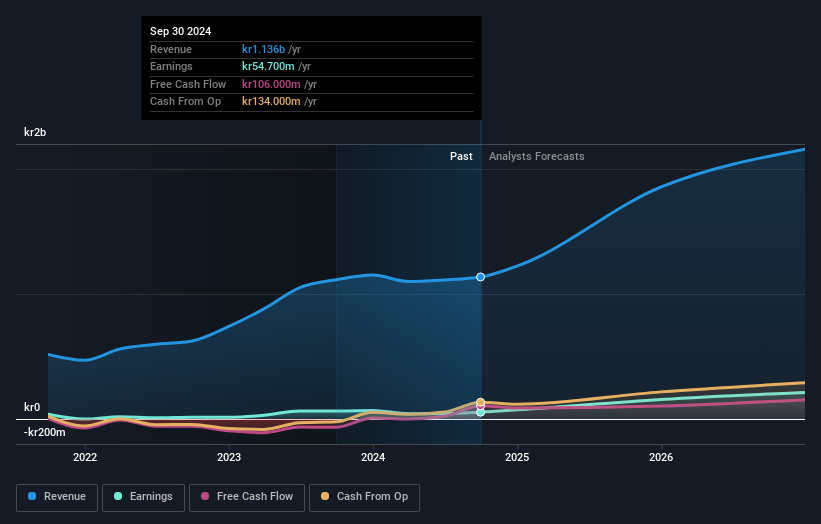Click the kr2b y-axis label
Screen dimensions: 821x524
35,132
